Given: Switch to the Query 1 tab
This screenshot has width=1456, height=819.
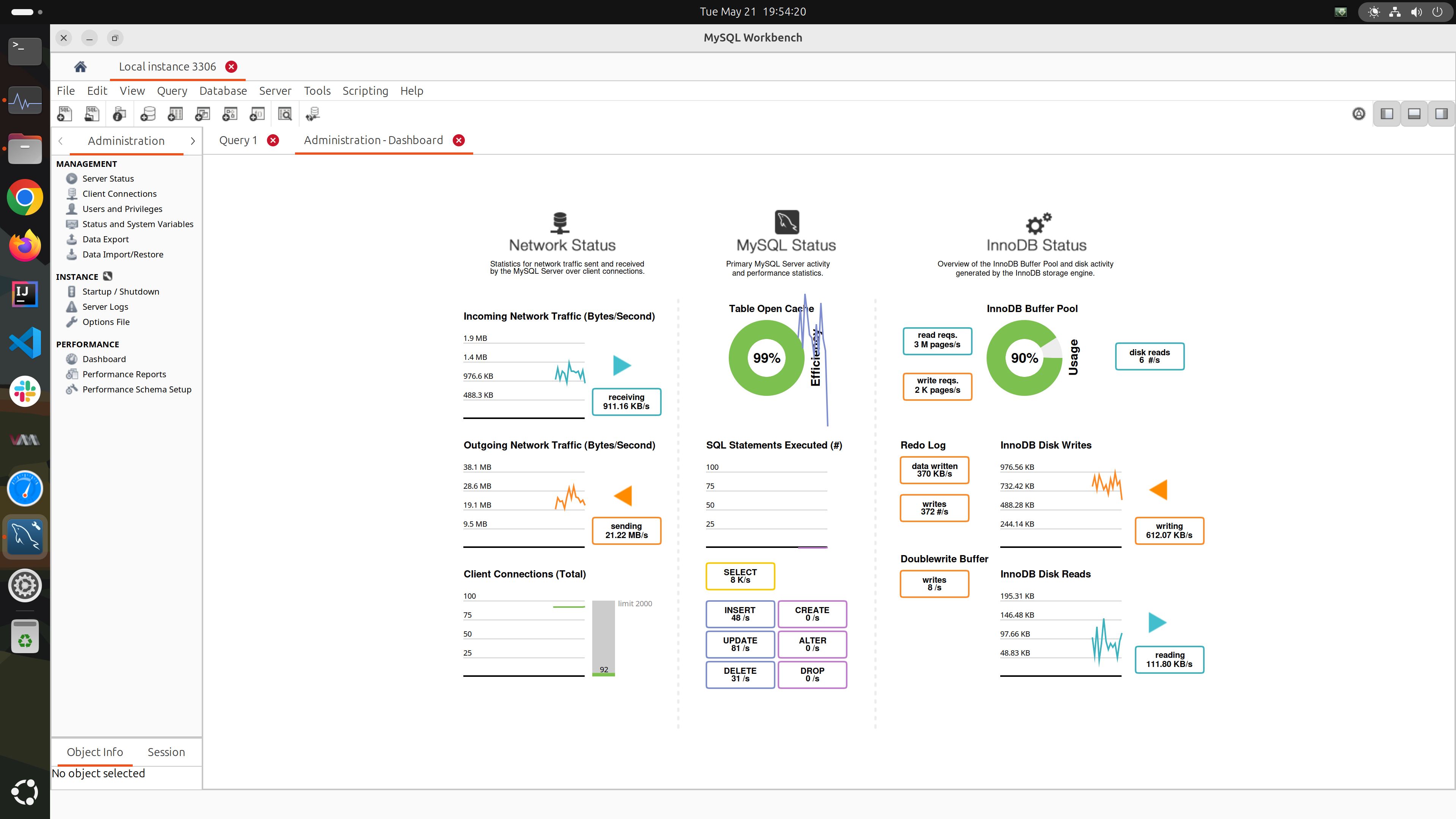Looking at the screenshot, I should [238, 140].
